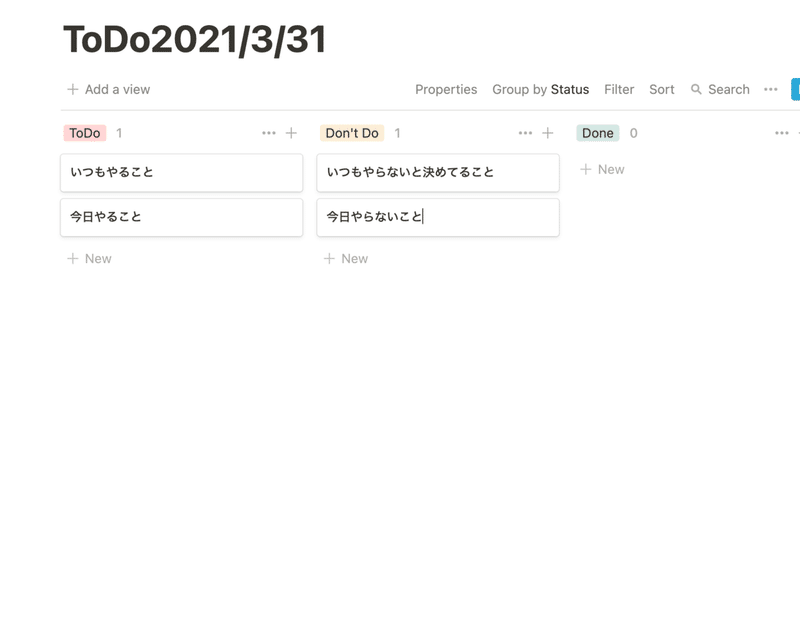Click the ToDo status tag

(x=85, y=133)
